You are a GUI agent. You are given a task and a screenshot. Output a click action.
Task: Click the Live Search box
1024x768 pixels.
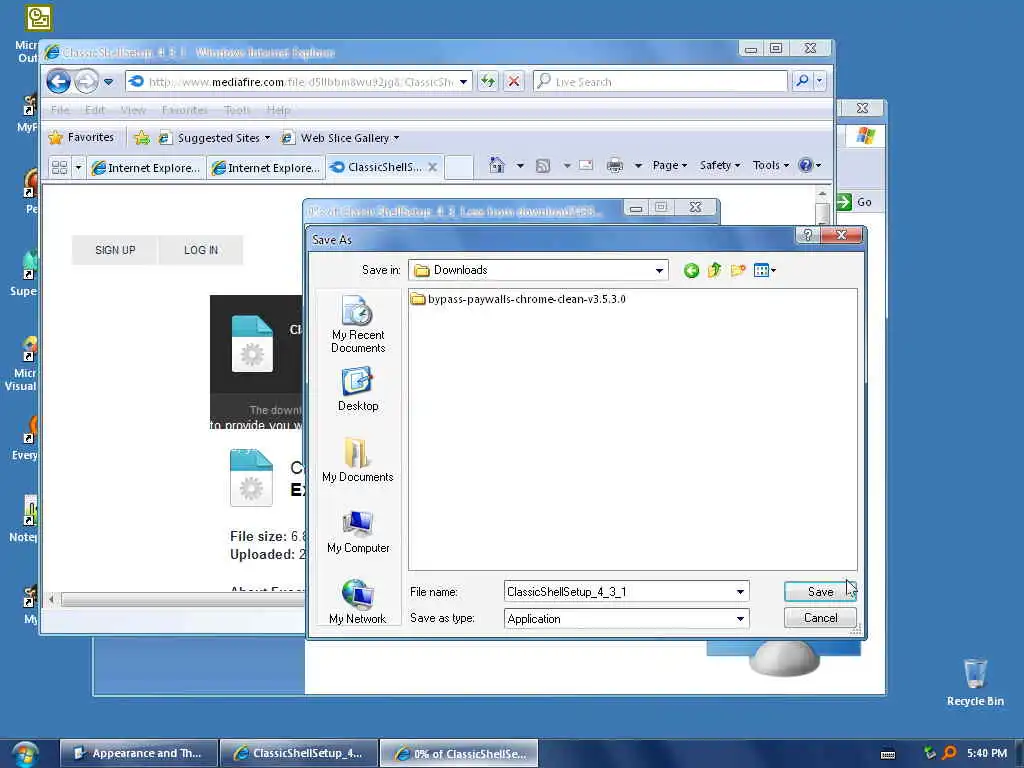(660, 82)
